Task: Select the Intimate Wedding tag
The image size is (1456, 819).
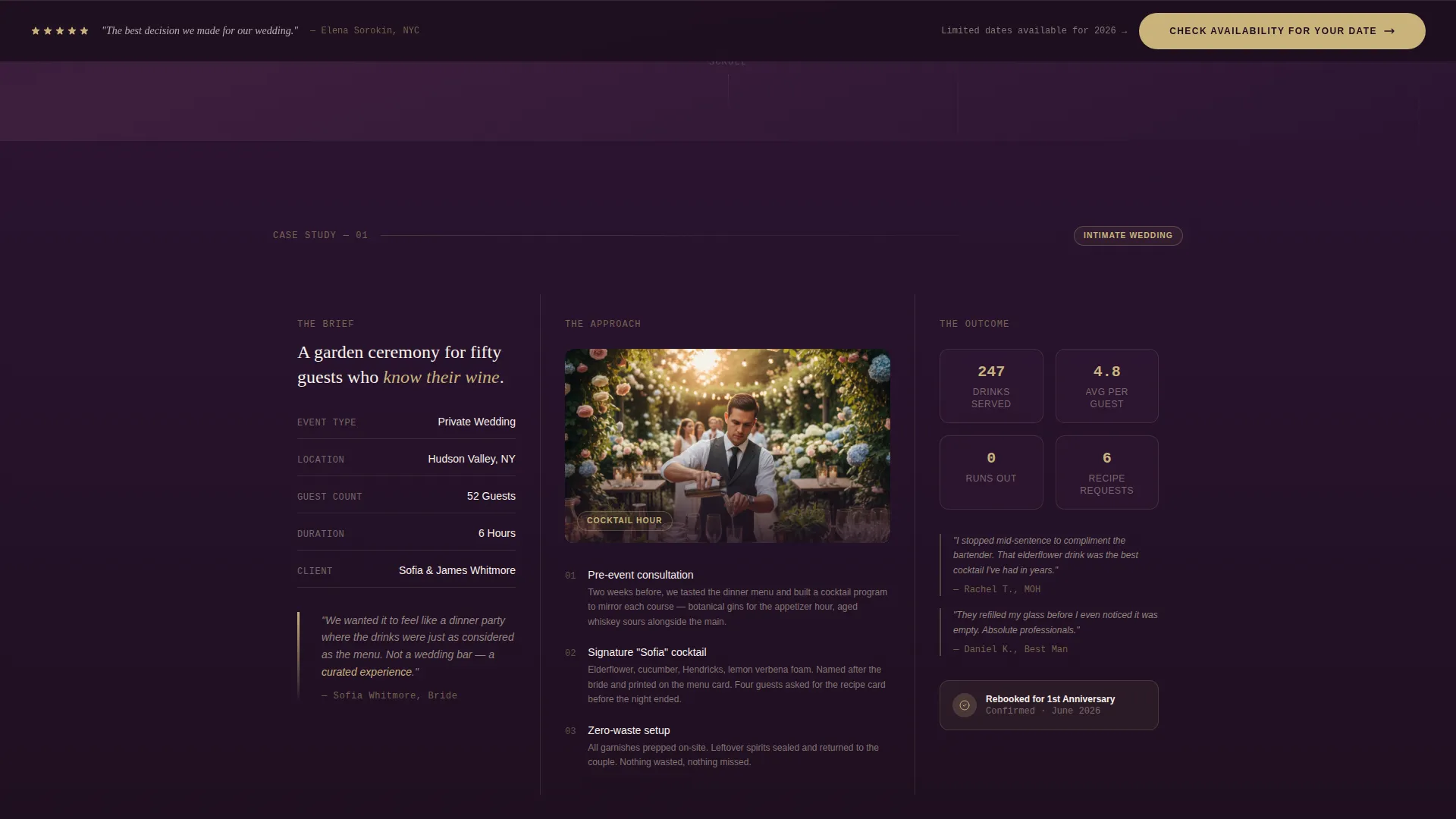Action: click(x=1128, y=236)
